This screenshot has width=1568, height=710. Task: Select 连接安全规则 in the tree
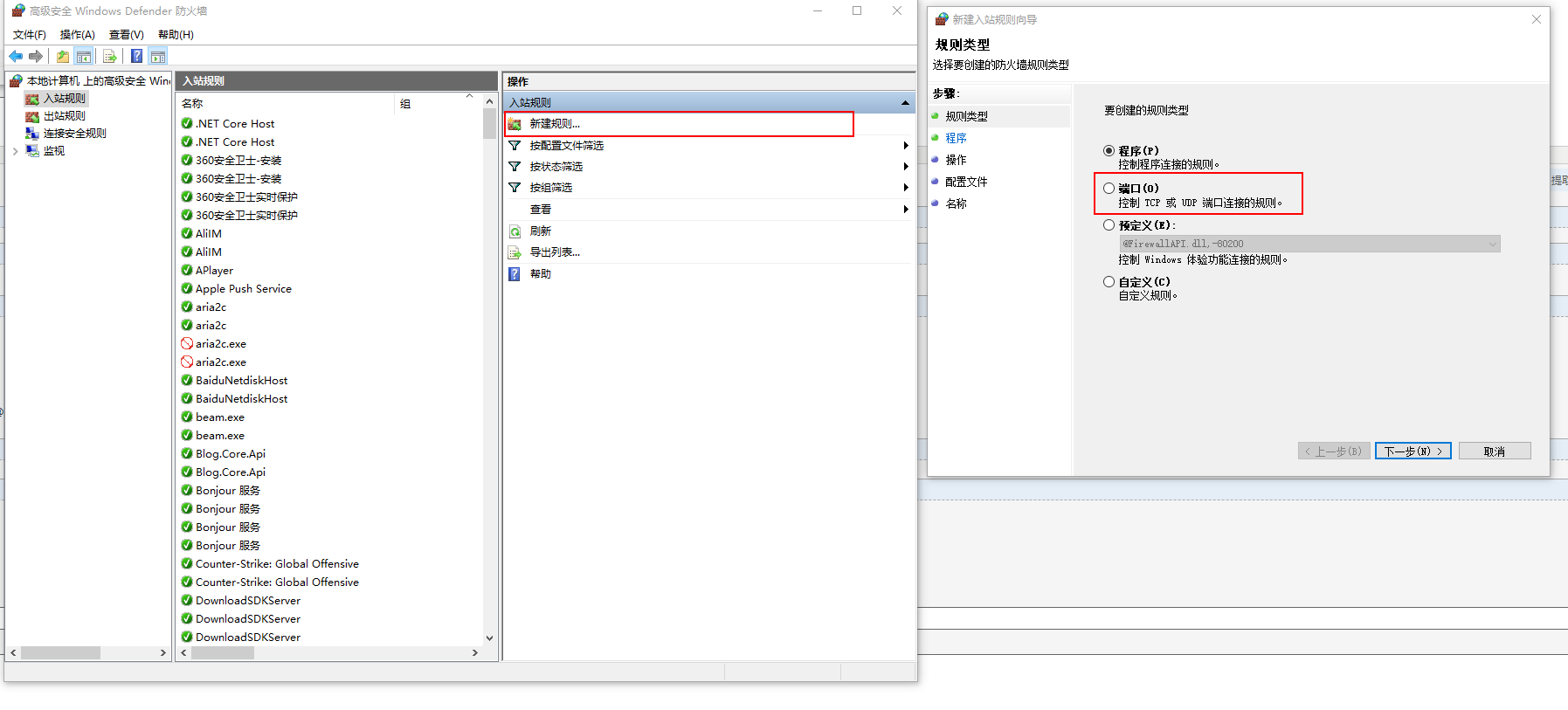coord(75,134)
